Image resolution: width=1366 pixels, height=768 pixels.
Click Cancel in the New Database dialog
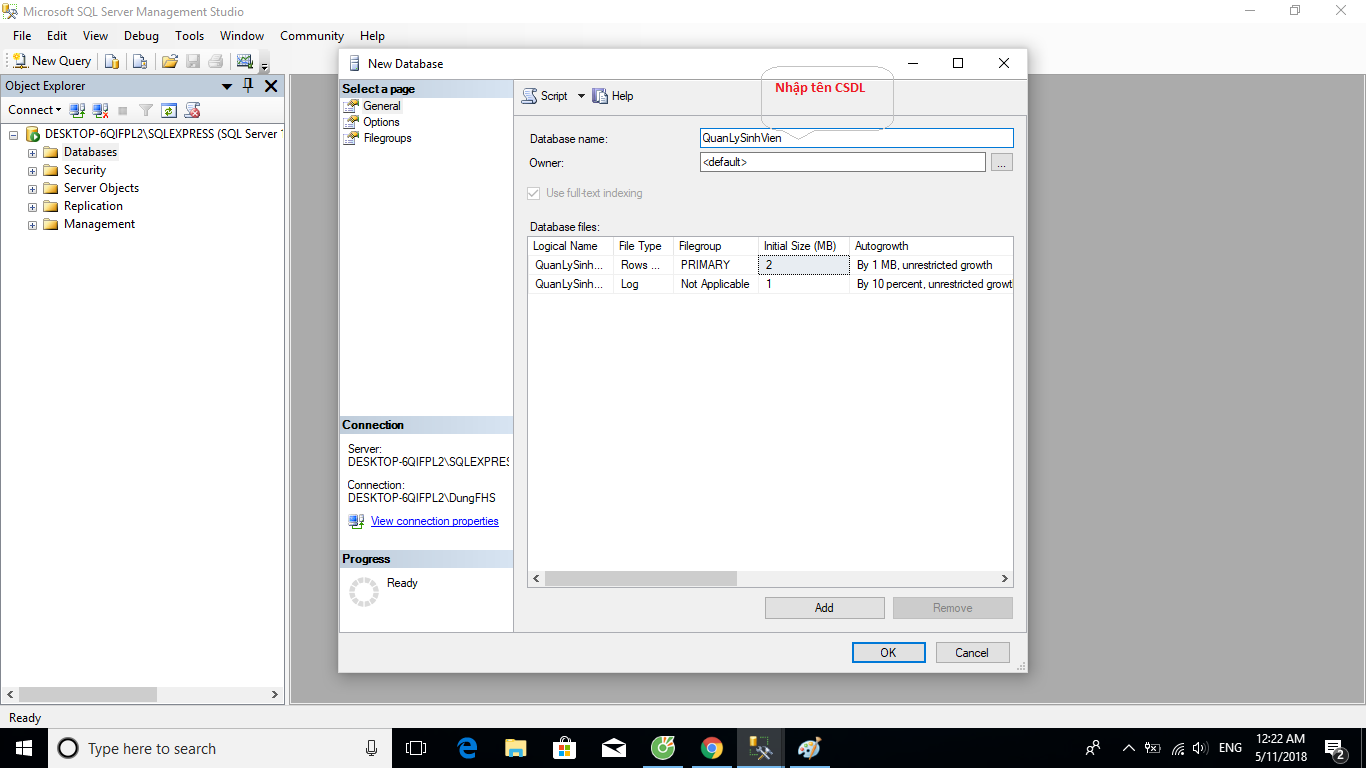click(x=972, y=652)
